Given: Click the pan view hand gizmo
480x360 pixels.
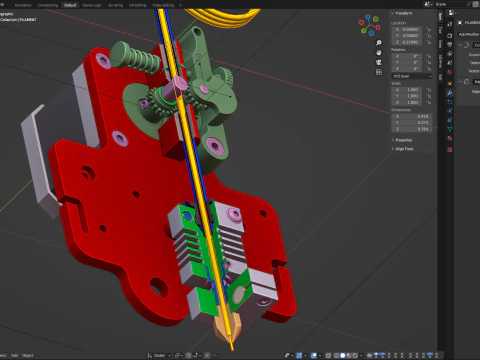Looking at the screenshot, I should click(379, 52).
